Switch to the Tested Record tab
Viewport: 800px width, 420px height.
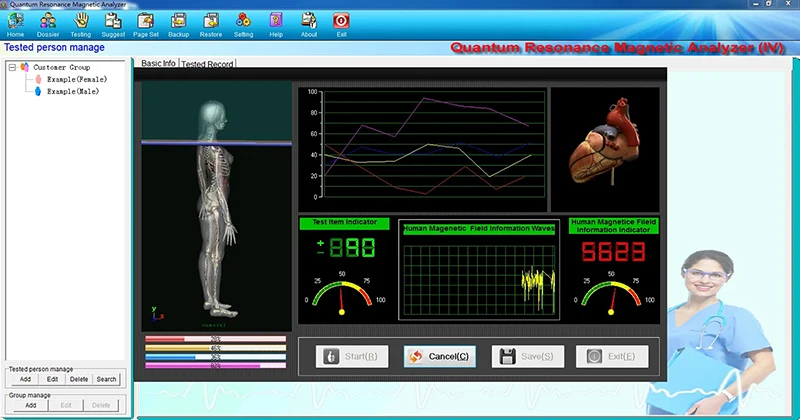[207, 64]
